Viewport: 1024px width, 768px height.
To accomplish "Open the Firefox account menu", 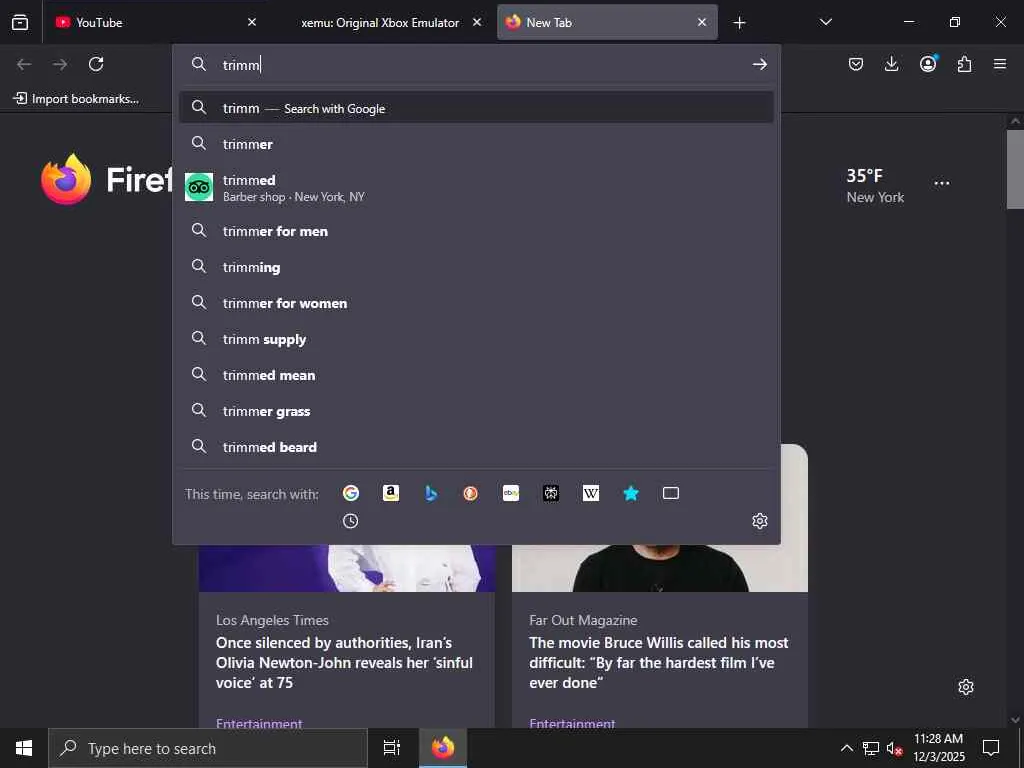I will click(928, 64).
